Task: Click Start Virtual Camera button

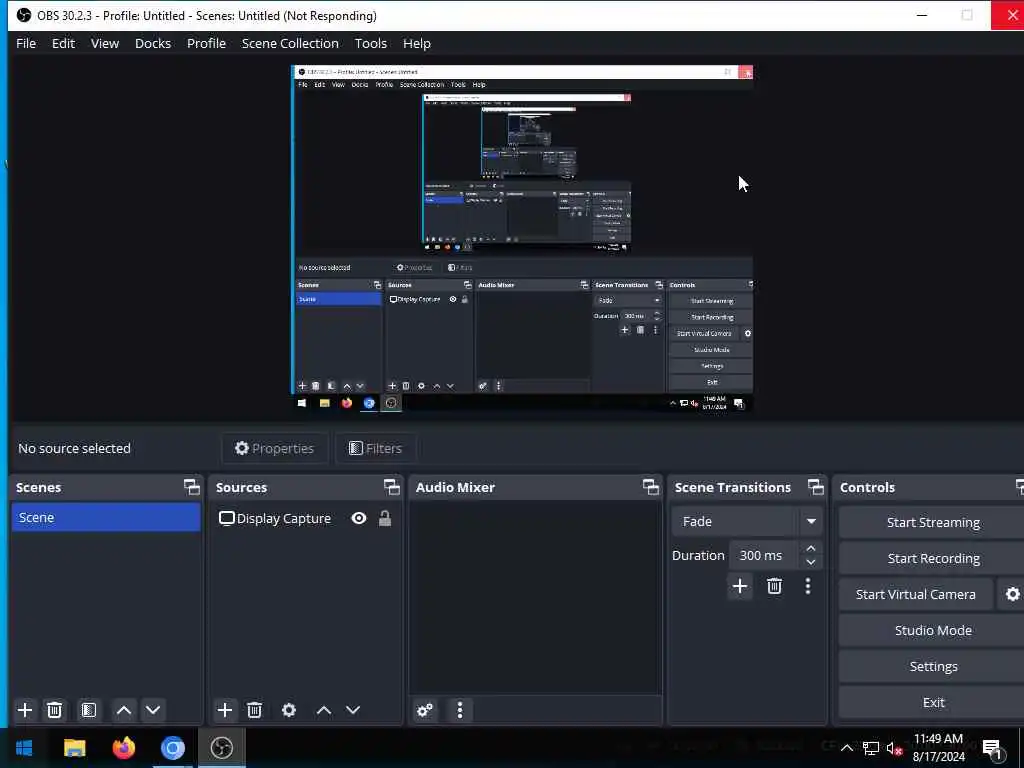Action: tap(916, 594)
